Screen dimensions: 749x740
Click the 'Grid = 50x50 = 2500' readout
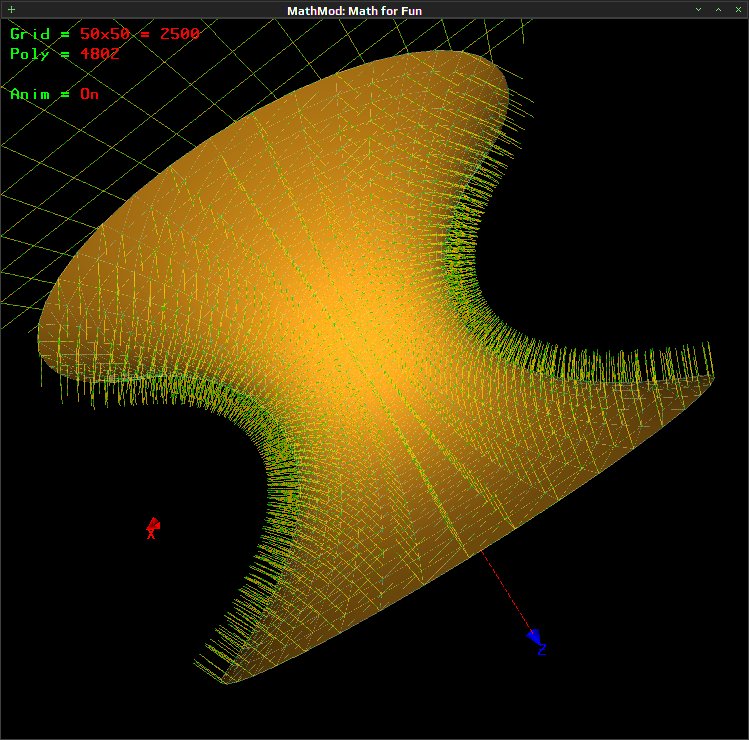click(x=105, y=34)
